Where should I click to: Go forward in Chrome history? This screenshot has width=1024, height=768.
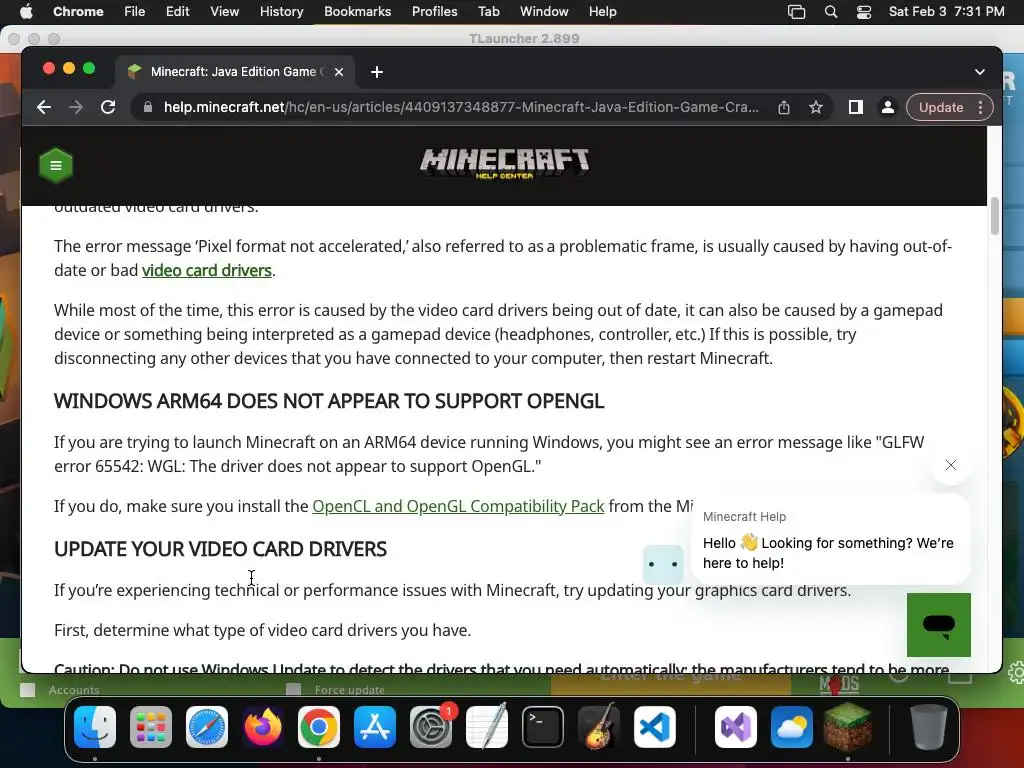(x=76, y=107)
